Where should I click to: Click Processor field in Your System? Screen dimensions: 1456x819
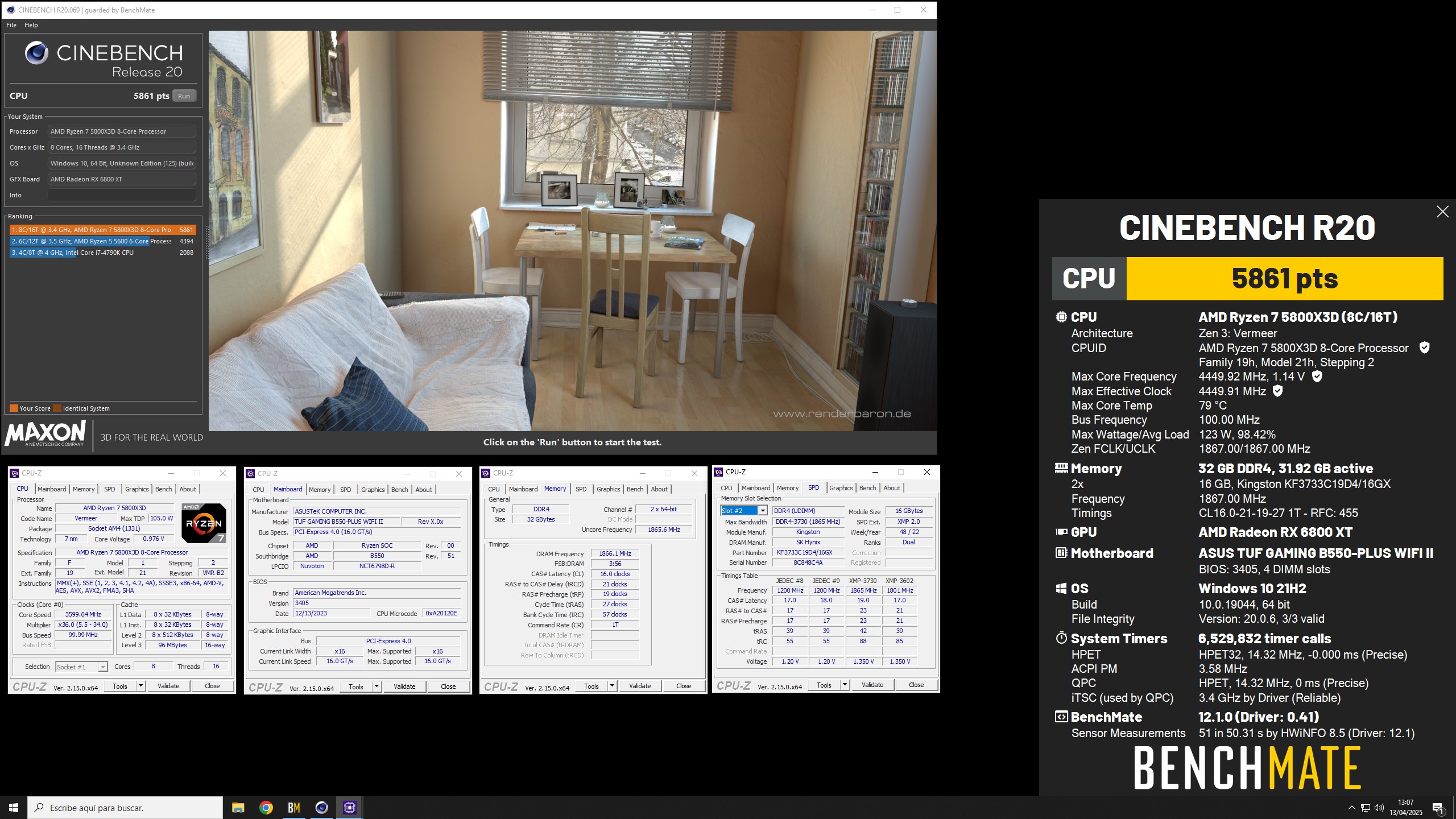(x=122, y=131)
